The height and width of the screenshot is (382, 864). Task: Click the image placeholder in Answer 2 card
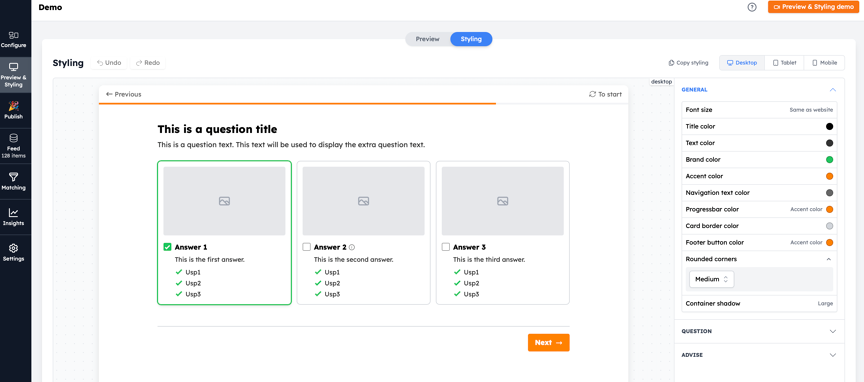point(363,201)
